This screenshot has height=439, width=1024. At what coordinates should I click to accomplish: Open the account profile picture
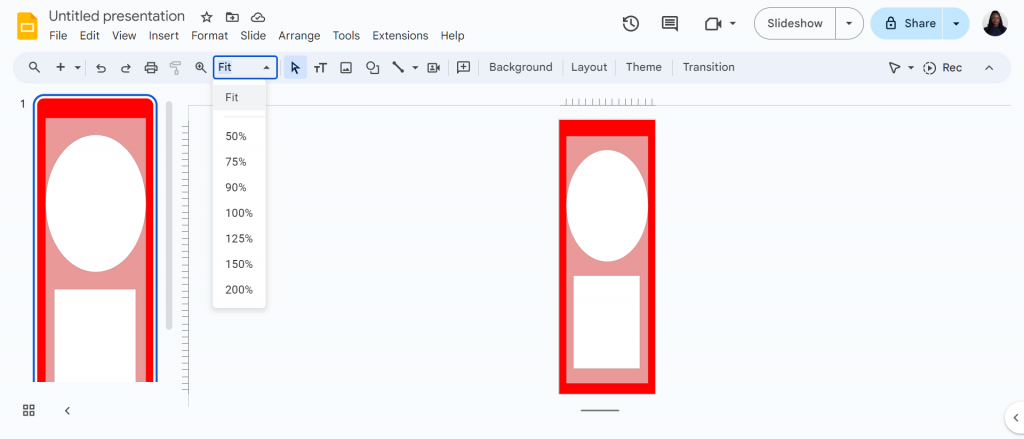995,24
